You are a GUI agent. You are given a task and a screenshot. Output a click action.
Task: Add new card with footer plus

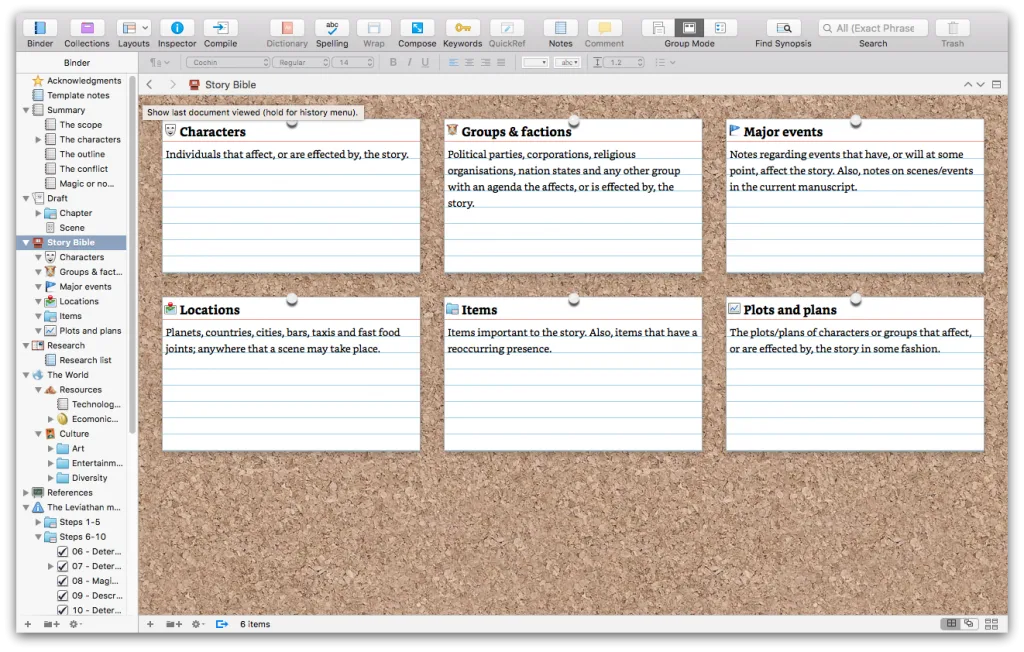(150, 624)
